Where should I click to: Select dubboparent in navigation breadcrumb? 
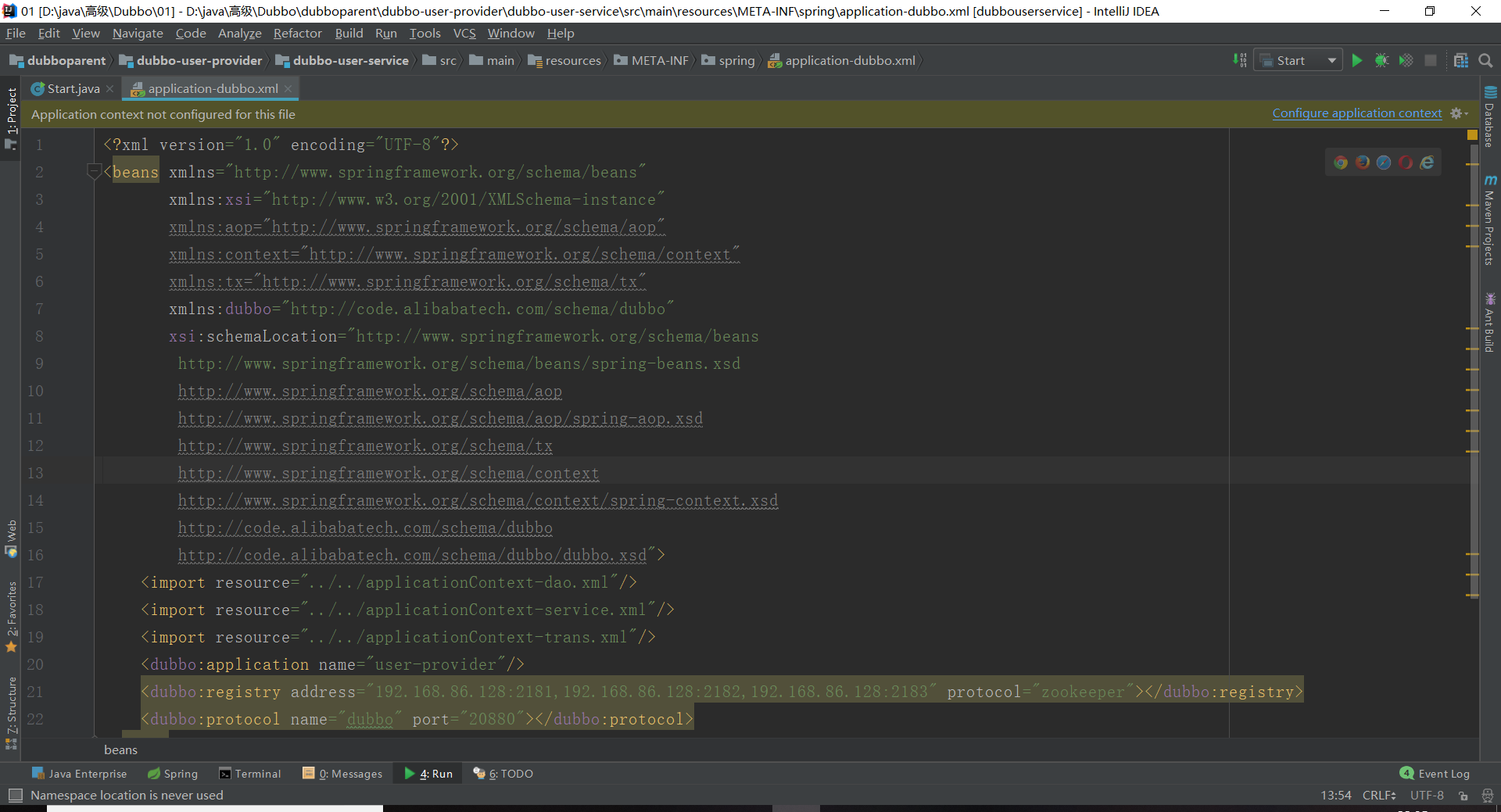click(x=58, y=61)
